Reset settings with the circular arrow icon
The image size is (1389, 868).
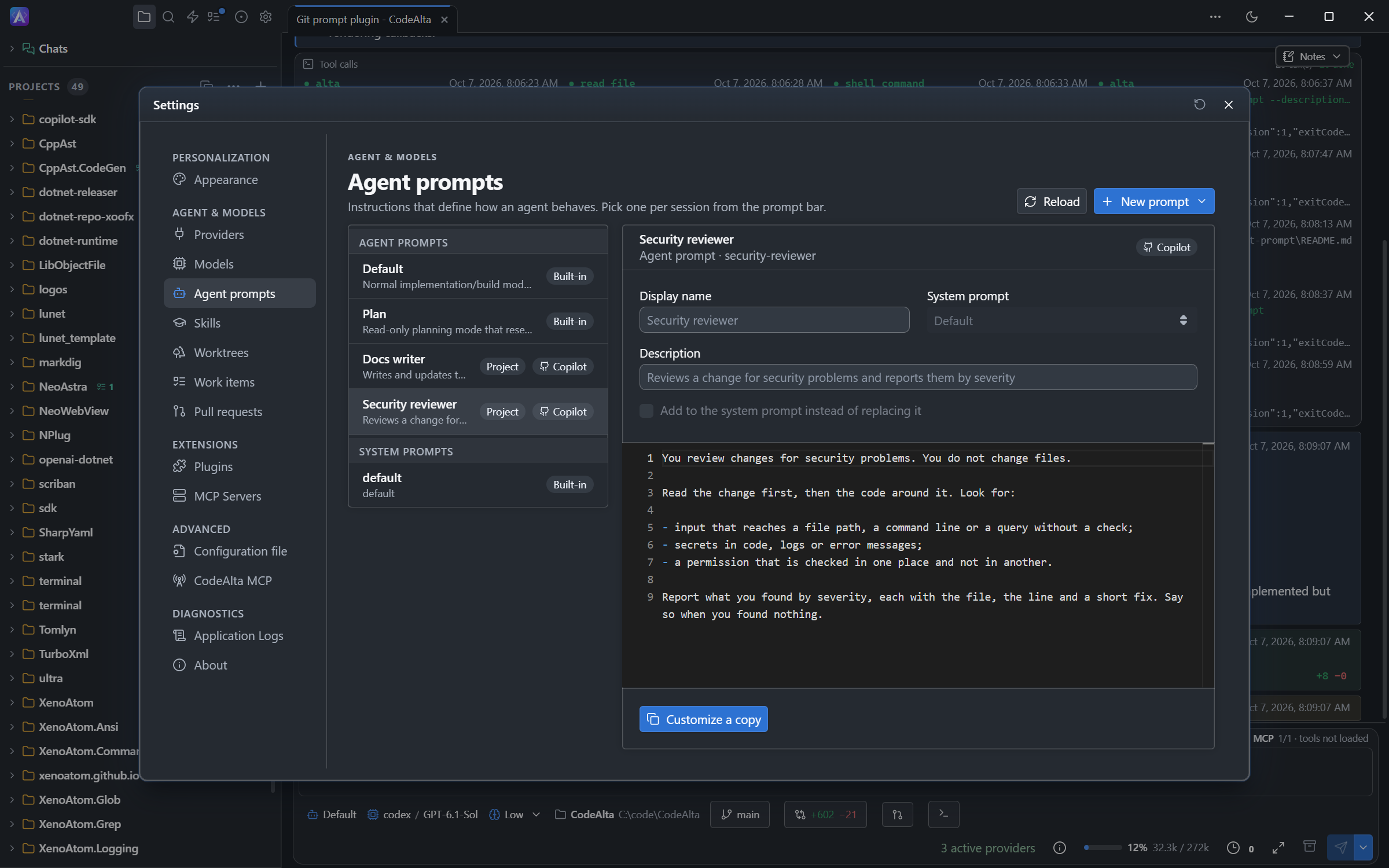tap(1200, 104)
